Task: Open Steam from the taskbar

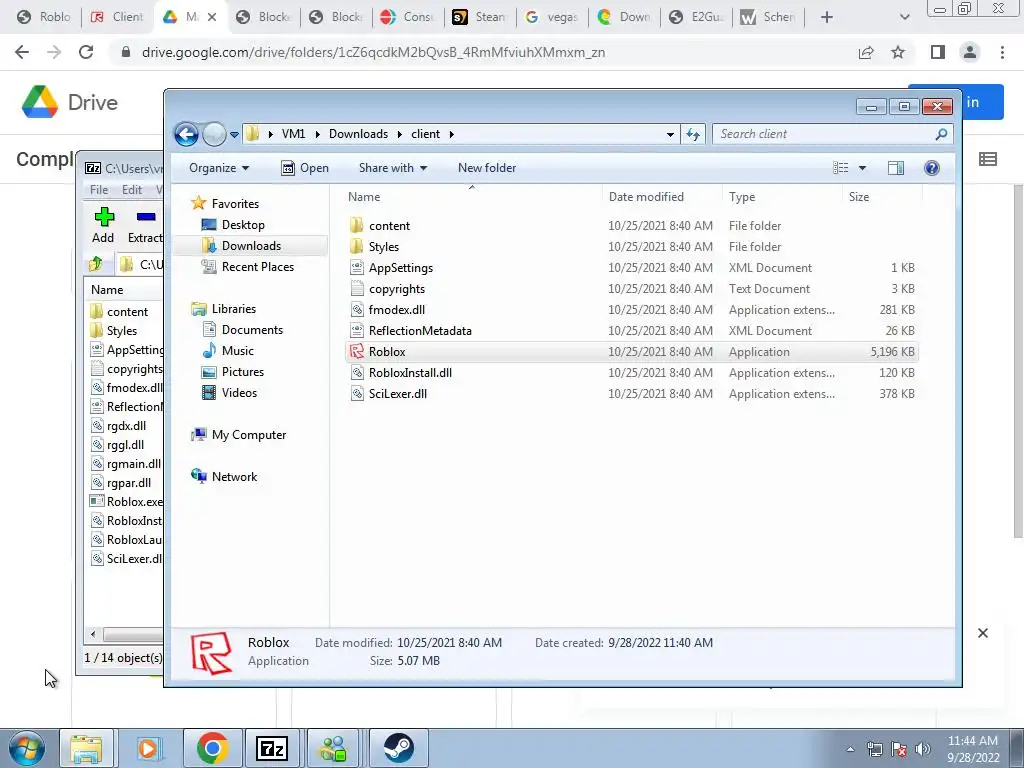Action: pyautogui.click(x=398, y=748)
